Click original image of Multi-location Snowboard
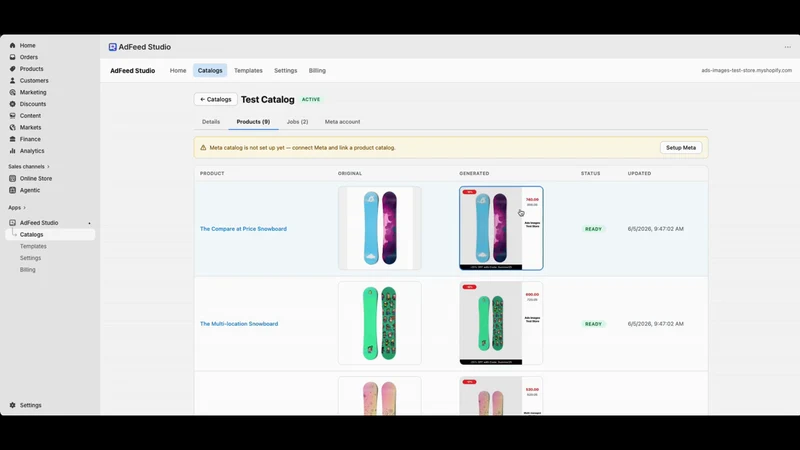 tap(380, 323)
